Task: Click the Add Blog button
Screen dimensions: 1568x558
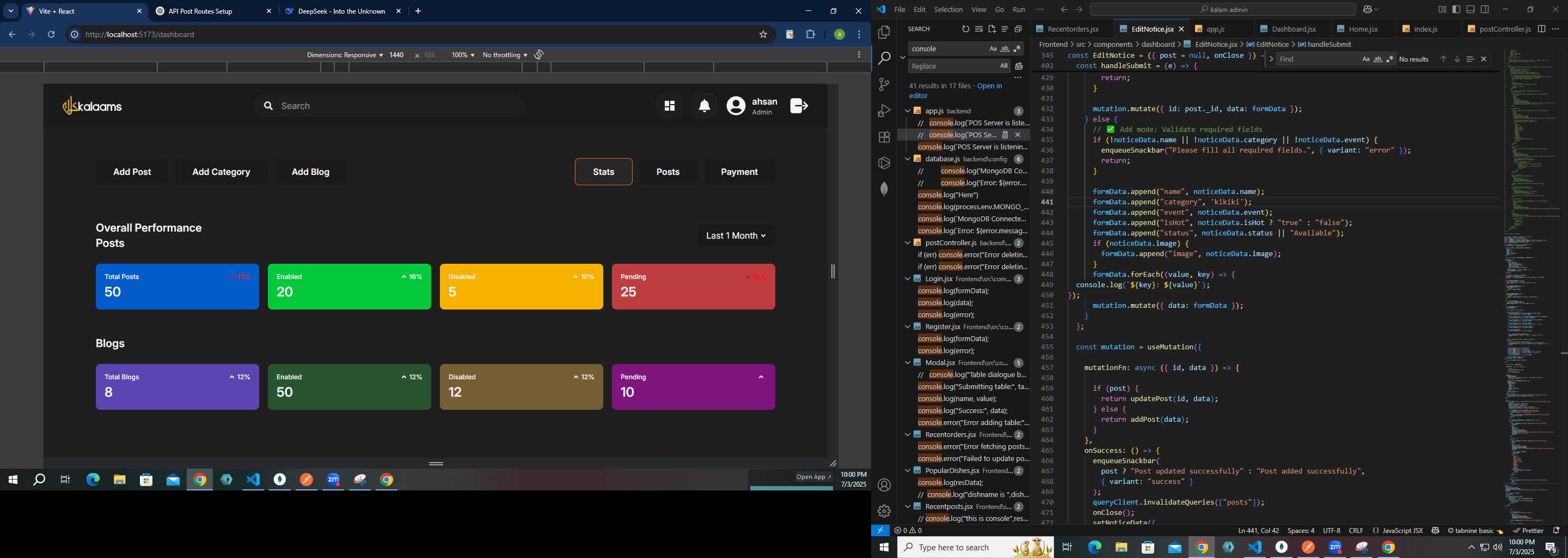Action: tap(310, 172)
